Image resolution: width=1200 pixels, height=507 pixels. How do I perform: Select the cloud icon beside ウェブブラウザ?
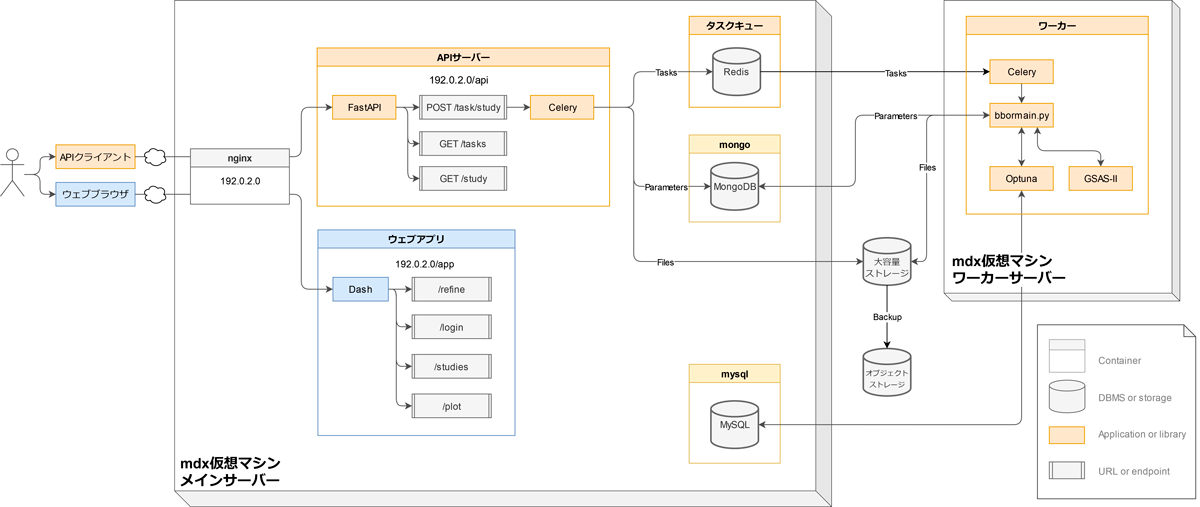pyautogui.click(x=157, y=195)
